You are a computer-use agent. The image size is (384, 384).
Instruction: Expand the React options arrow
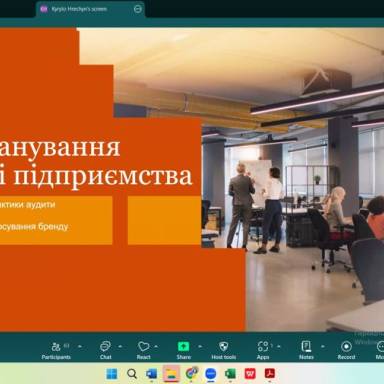click(x=156, y=347)
